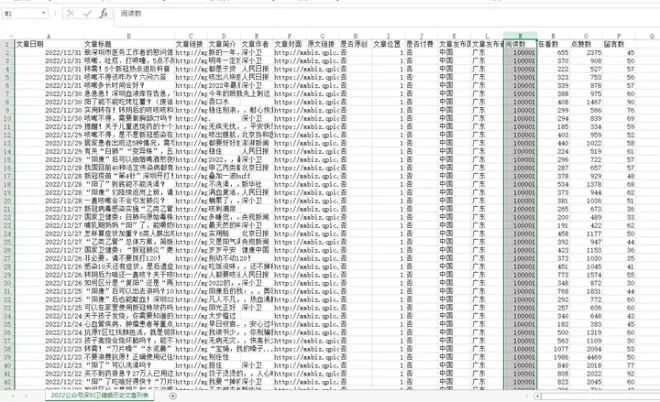Screen dimensions: 660x402
Task: Click the Cancel X icon in formula bar
Action: [x=69, y=15]
